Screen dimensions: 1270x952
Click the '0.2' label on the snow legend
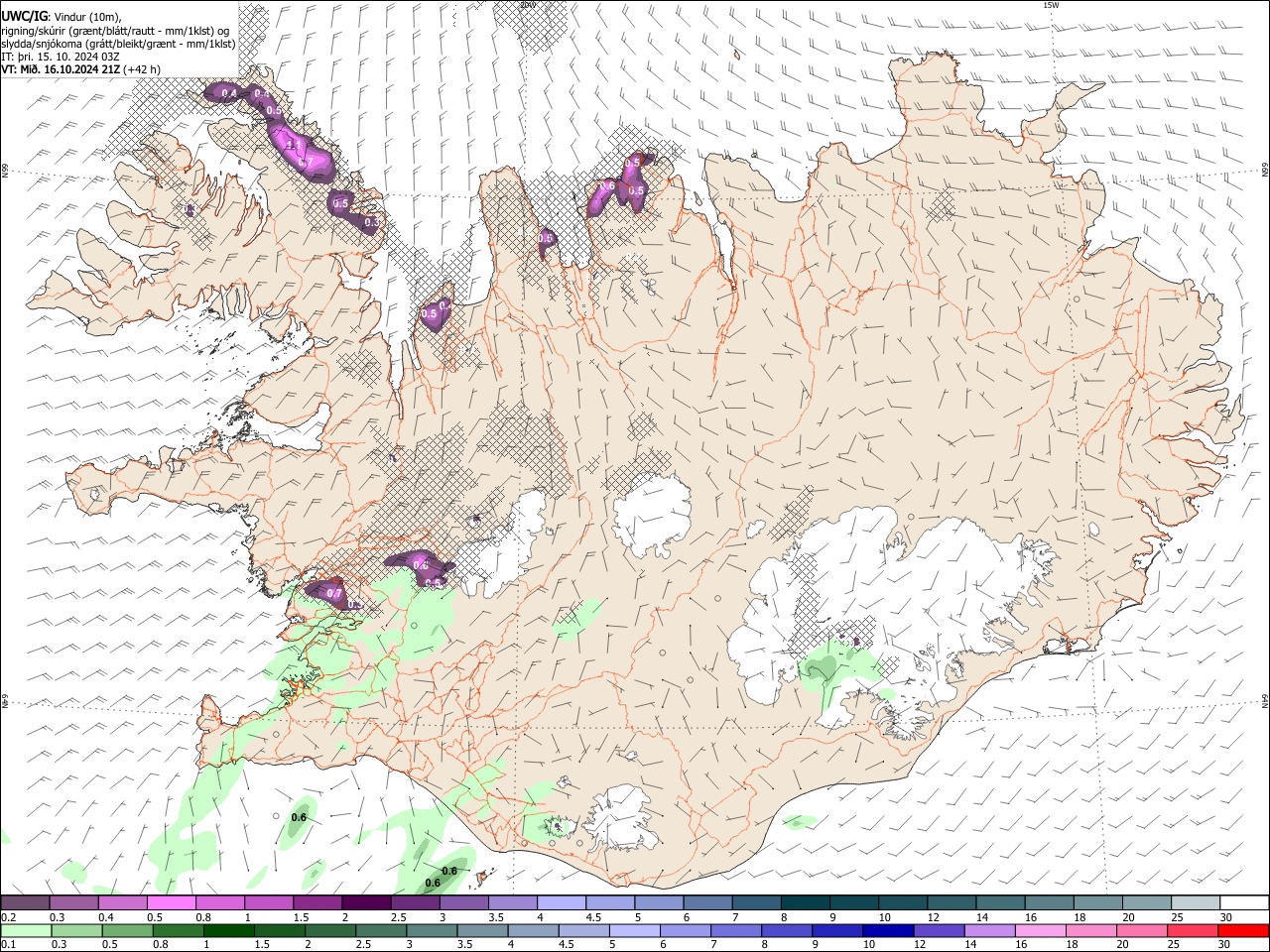[x=8, y=917]
